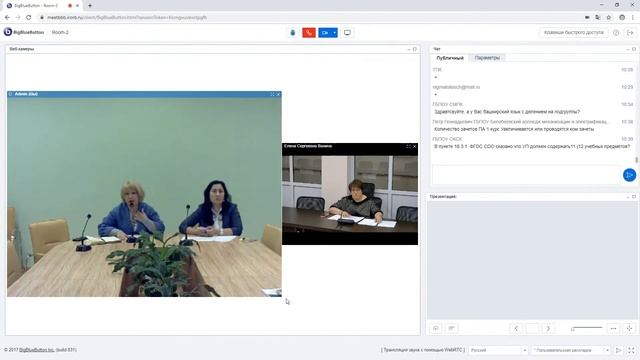The image size is (640, 360).
Task: Click the logout exit icon
Action: pos(630,33)
